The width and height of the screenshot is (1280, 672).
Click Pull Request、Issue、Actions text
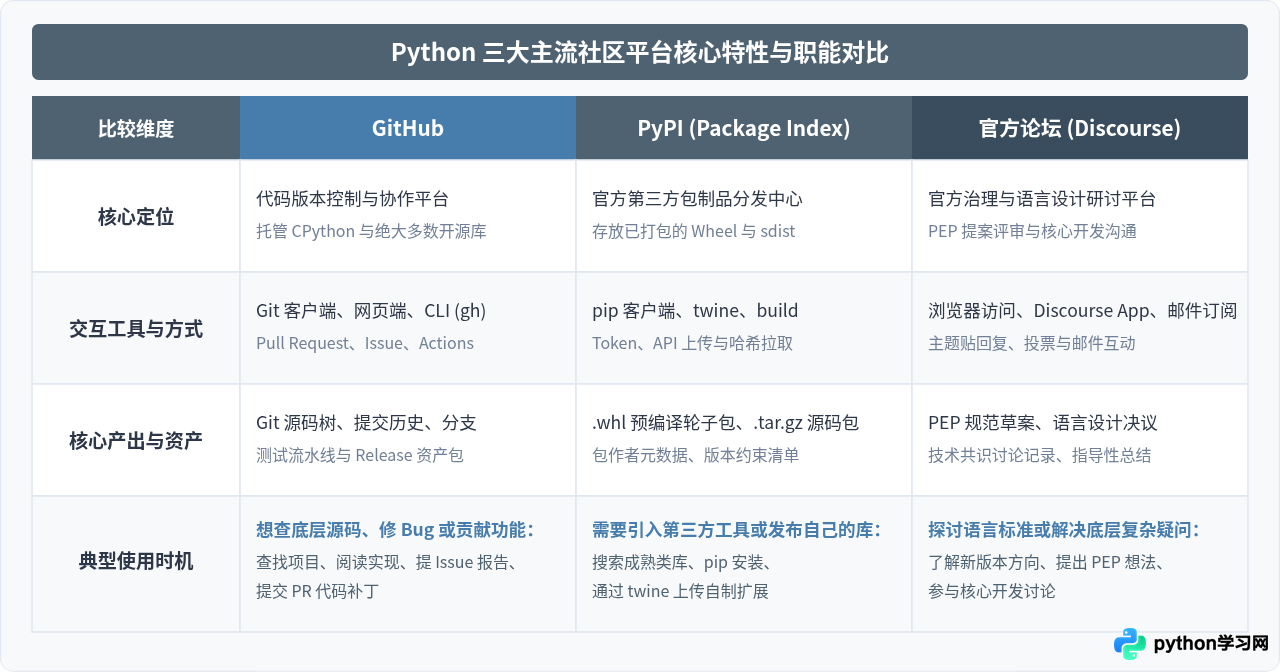(x=365, y=343)
